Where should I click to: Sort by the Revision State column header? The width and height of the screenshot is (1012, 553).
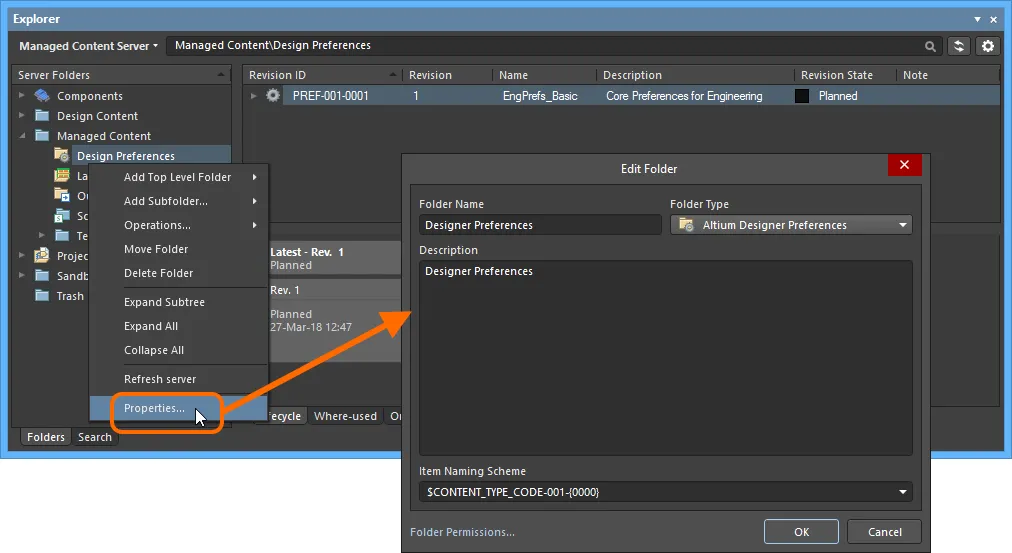coord(845,75)
